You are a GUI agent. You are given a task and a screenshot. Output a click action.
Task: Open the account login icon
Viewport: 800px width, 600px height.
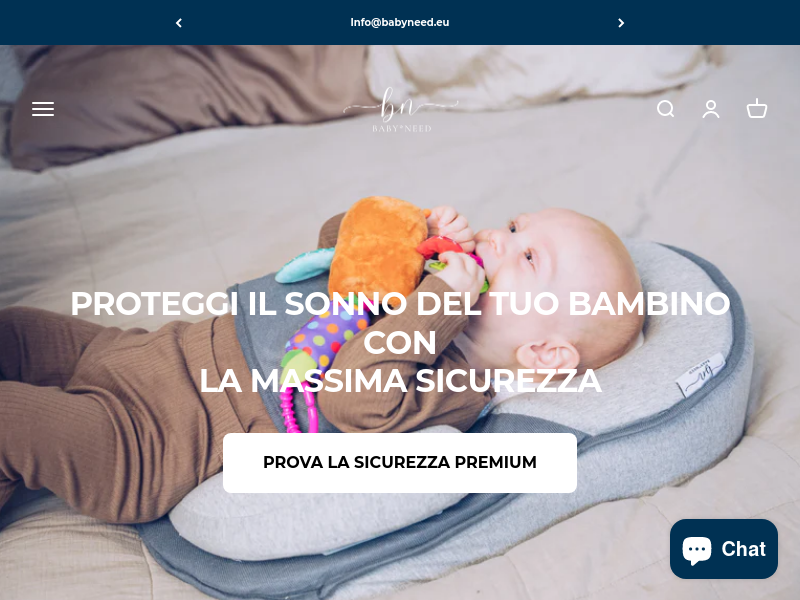[711, 109]
